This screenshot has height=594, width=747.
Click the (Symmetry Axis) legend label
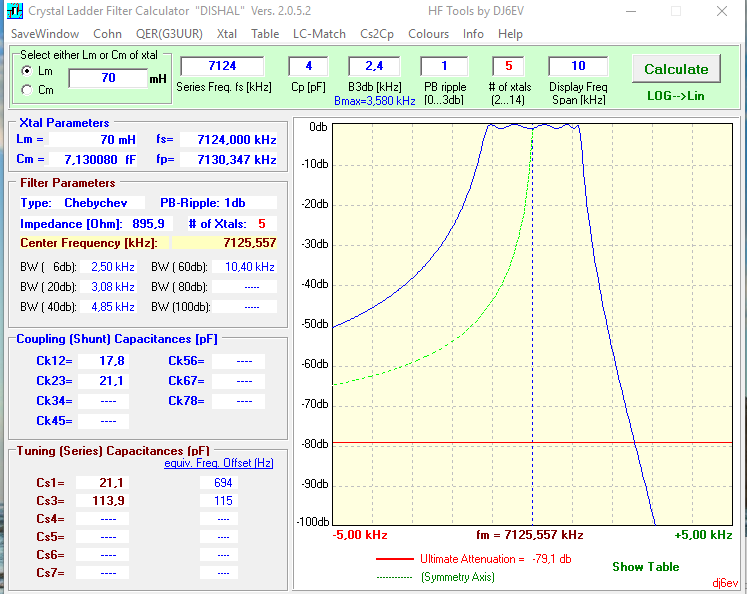tap(458, 577)
